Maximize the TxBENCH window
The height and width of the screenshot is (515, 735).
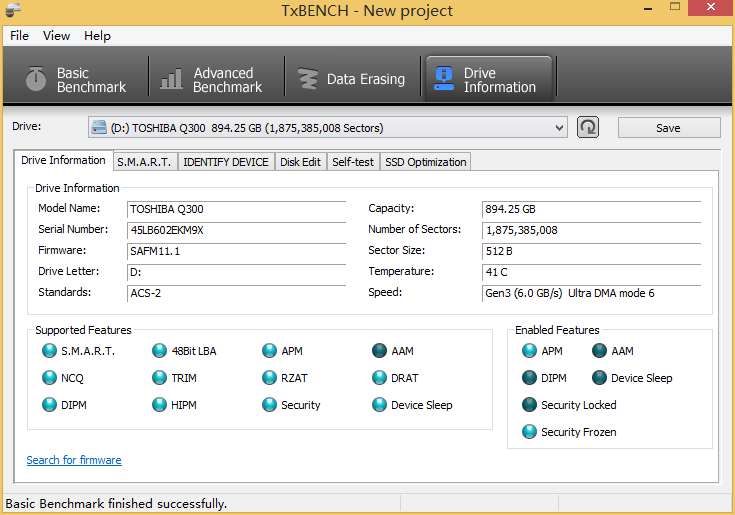click(675, 7)
